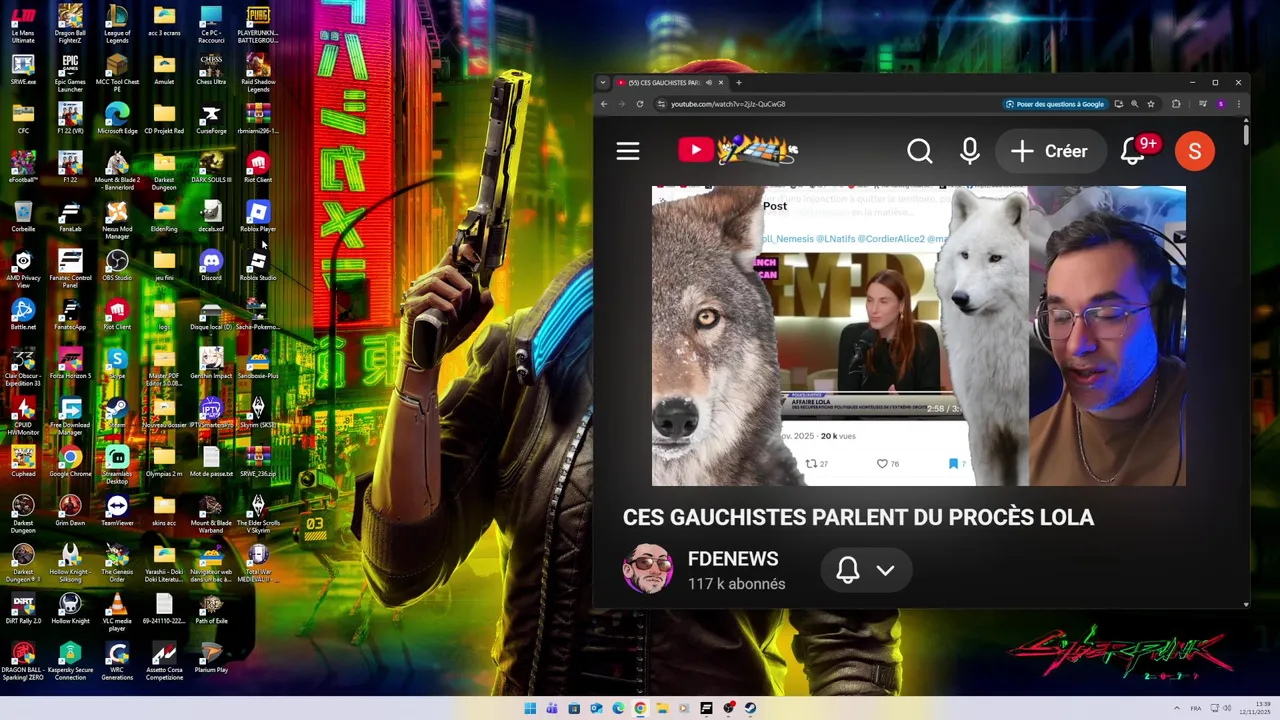The image size is (1280, 720).
Task: Select the Mot de passe.txt file
Action: click(211, 462)
